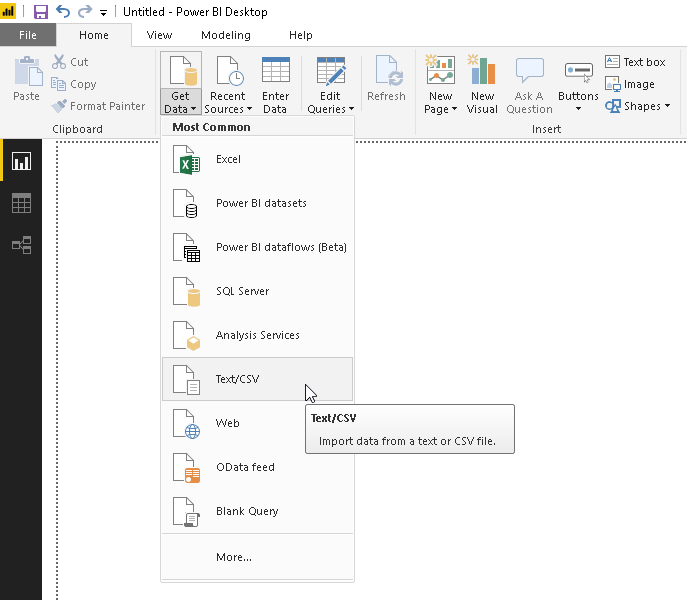
Task: Switch to the Modeling tab
Action: coord(226,35)
